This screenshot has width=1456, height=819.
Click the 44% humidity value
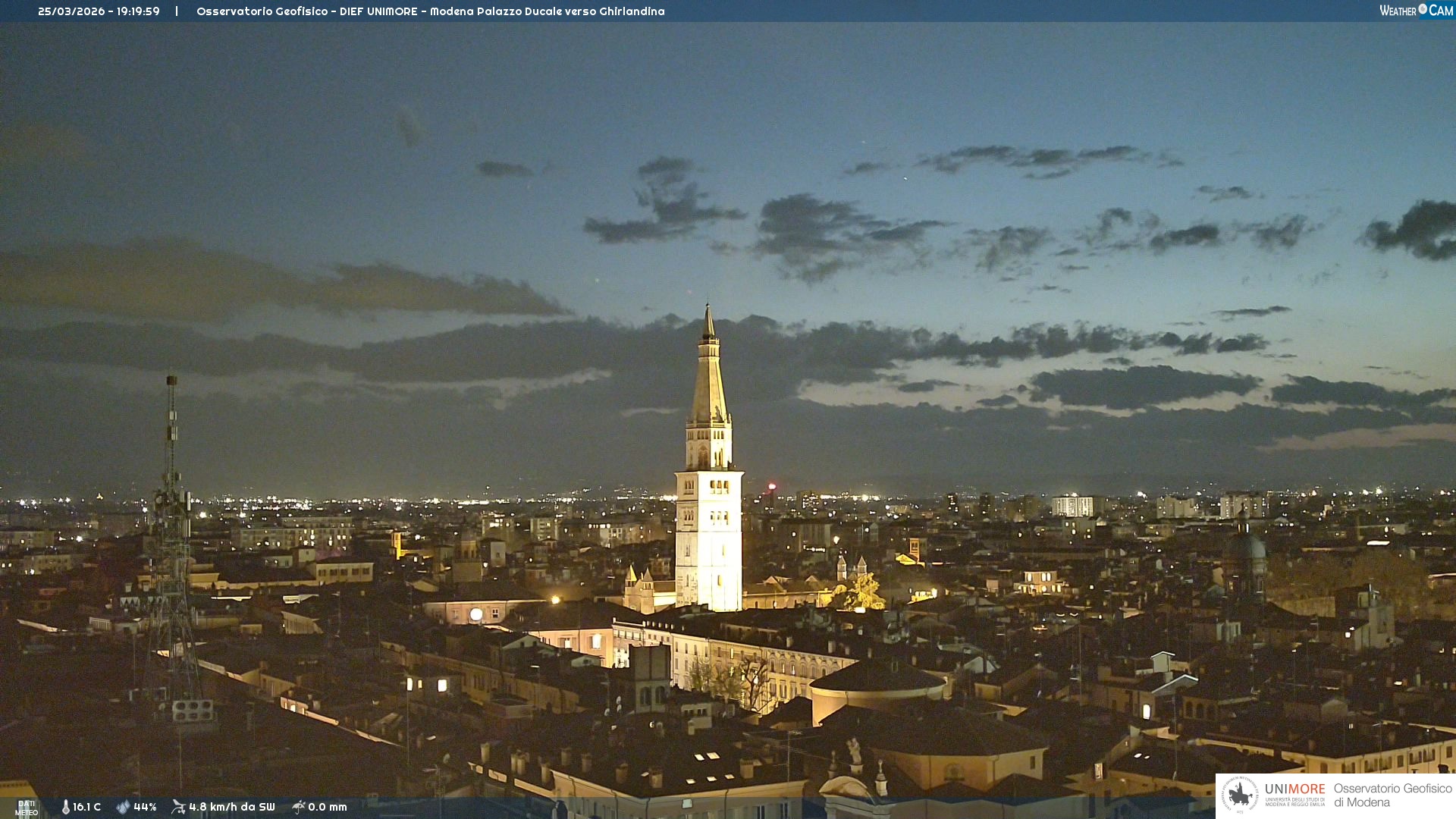(x=145, y=807)
